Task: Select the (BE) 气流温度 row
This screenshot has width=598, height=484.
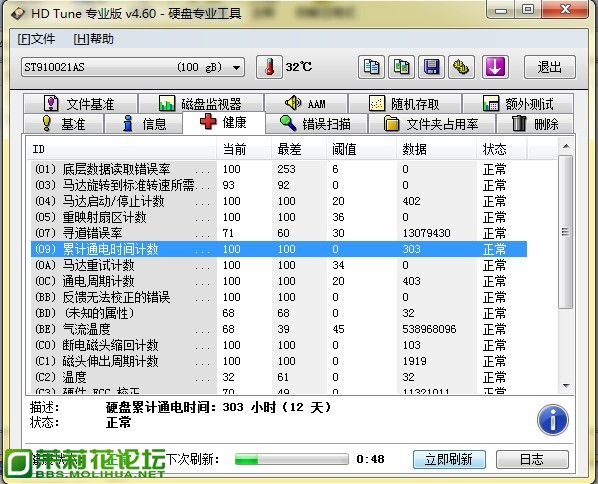Action: (x=278, y=329)
